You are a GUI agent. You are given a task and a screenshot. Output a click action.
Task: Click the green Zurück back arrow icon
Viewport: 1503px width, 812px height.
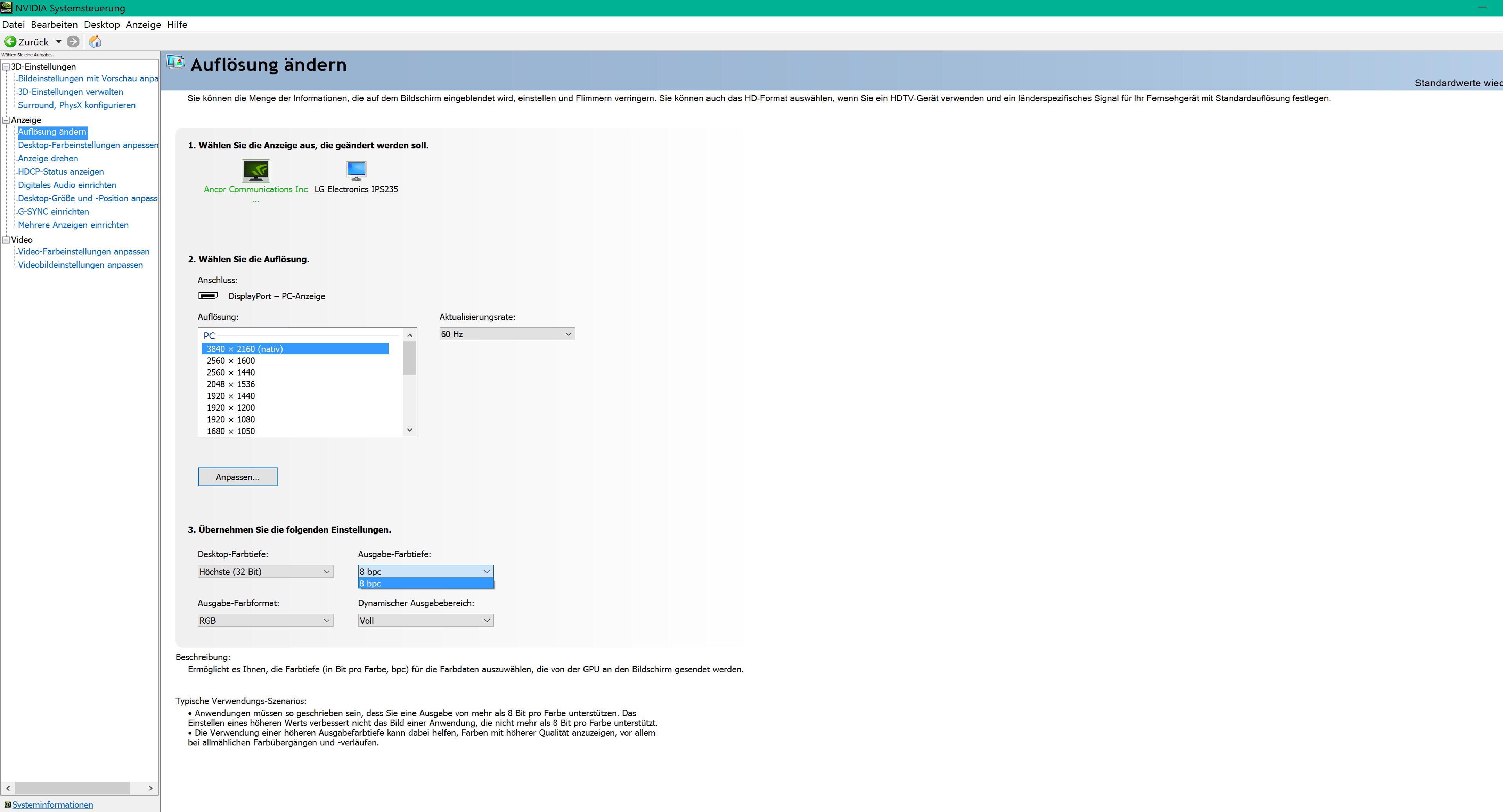pos(10,42)
